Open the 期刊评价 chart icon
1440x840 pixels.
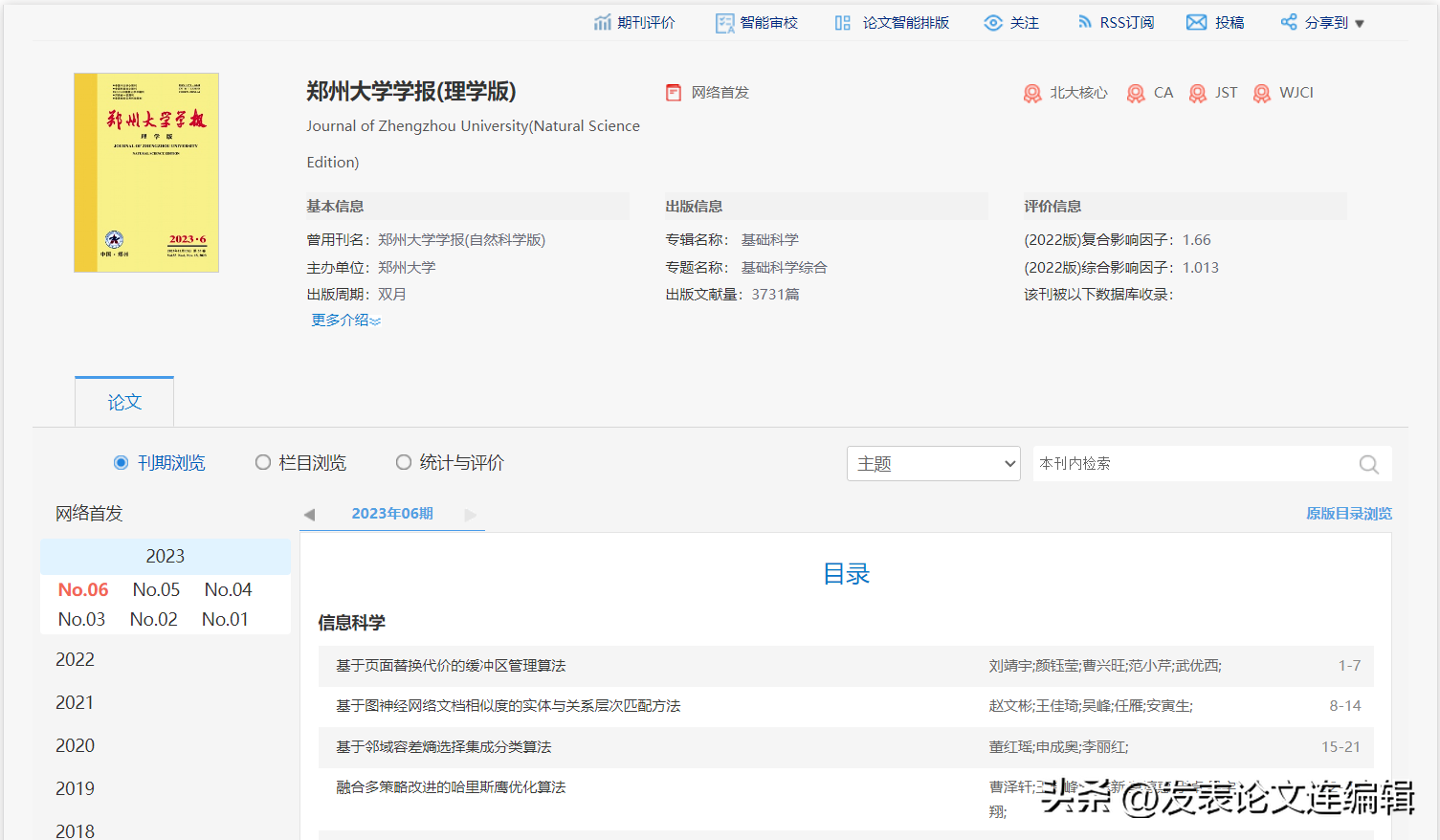click(x=602, y=22)
